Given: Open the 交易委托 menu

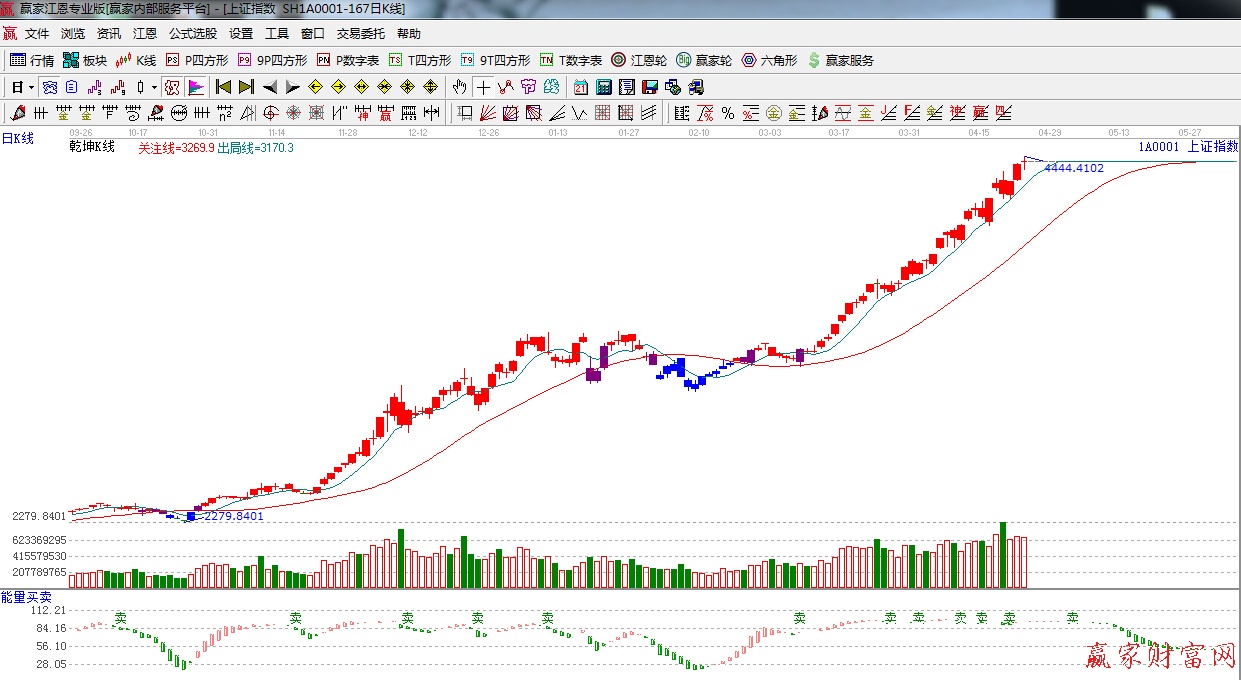Looking at the screenshot, I should [360, 33].
